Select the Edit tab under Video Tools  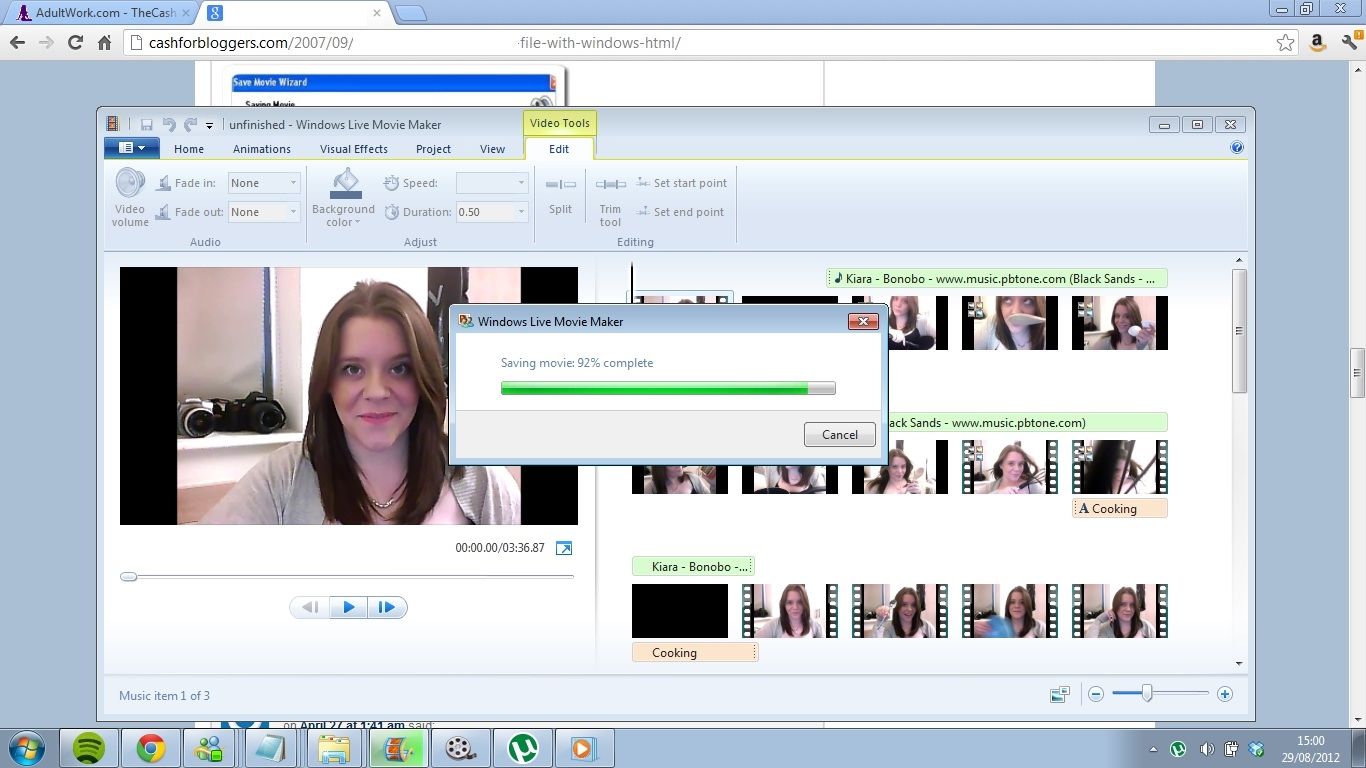pos(559,149)
